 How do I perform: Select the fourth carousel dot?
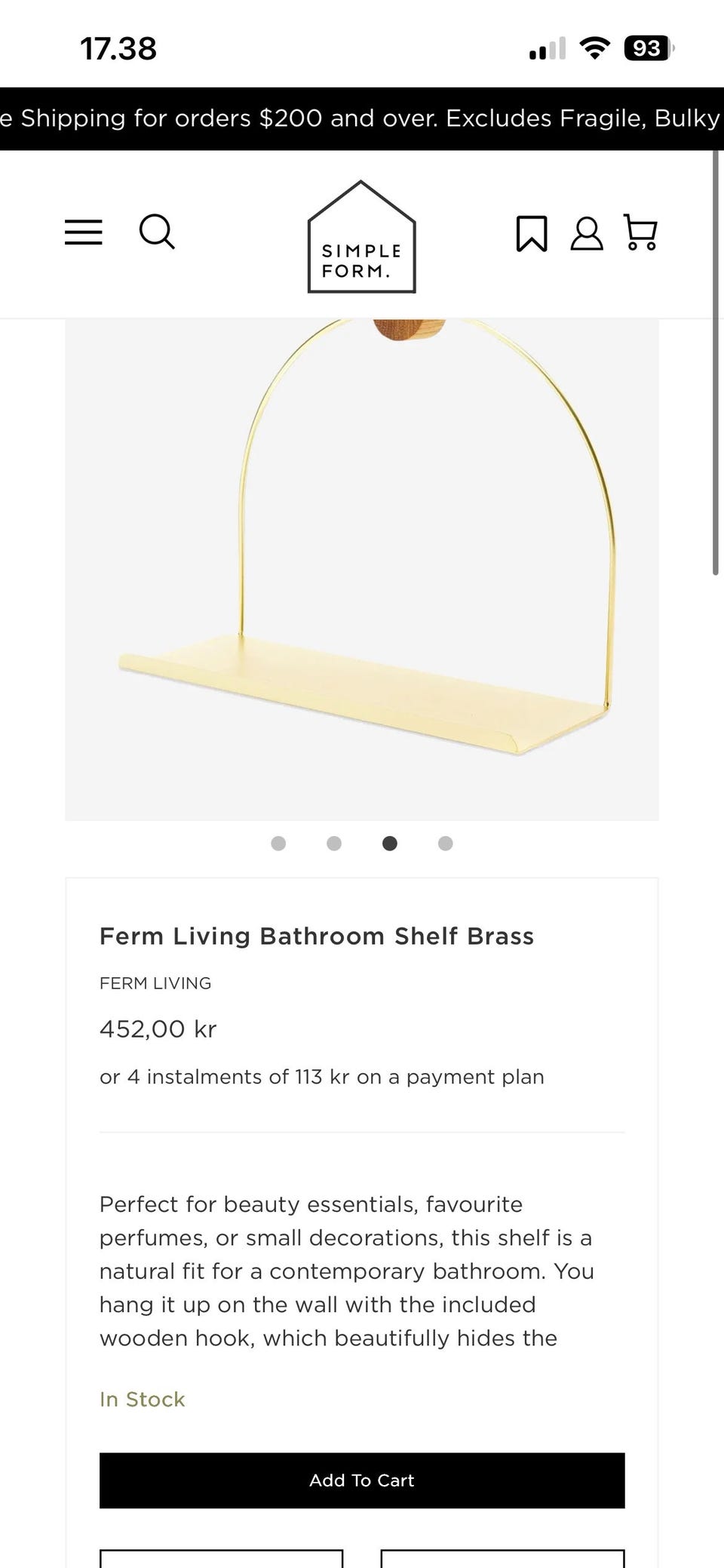[446, 844]
